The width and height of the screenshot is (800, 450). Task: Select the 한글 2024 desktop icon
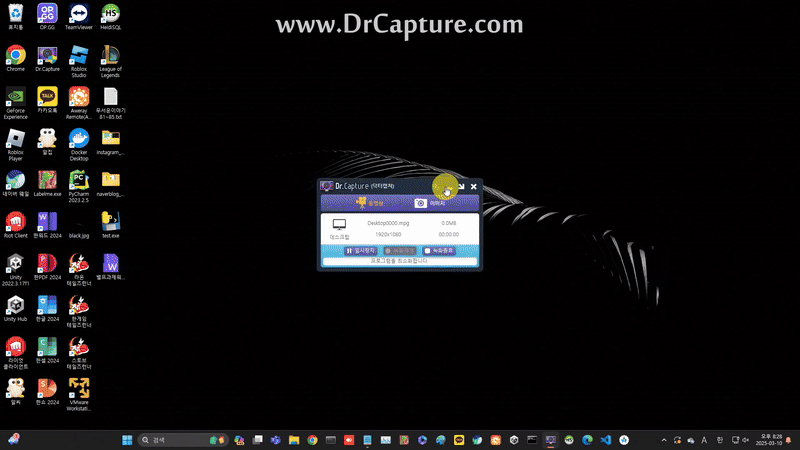(47, 309)
